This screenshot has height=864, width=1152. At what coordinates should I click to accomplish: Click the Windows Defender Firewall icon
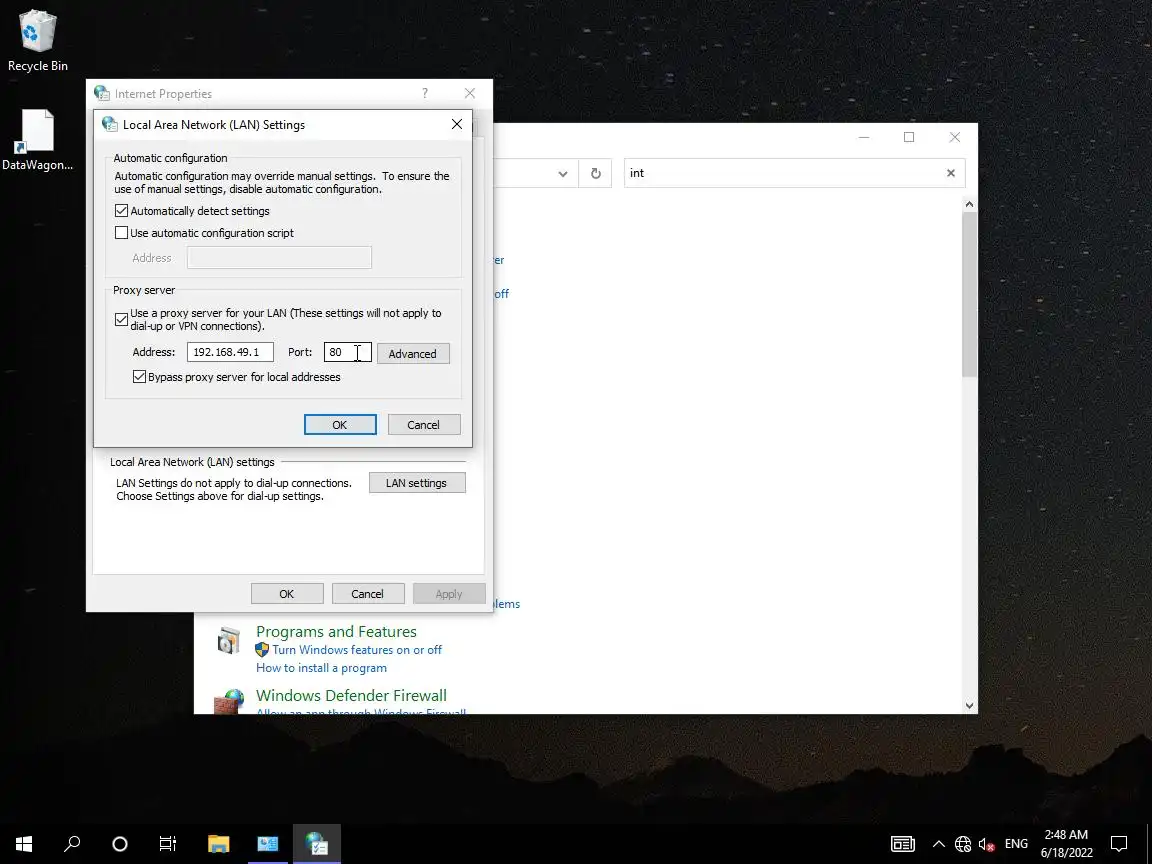228,701
